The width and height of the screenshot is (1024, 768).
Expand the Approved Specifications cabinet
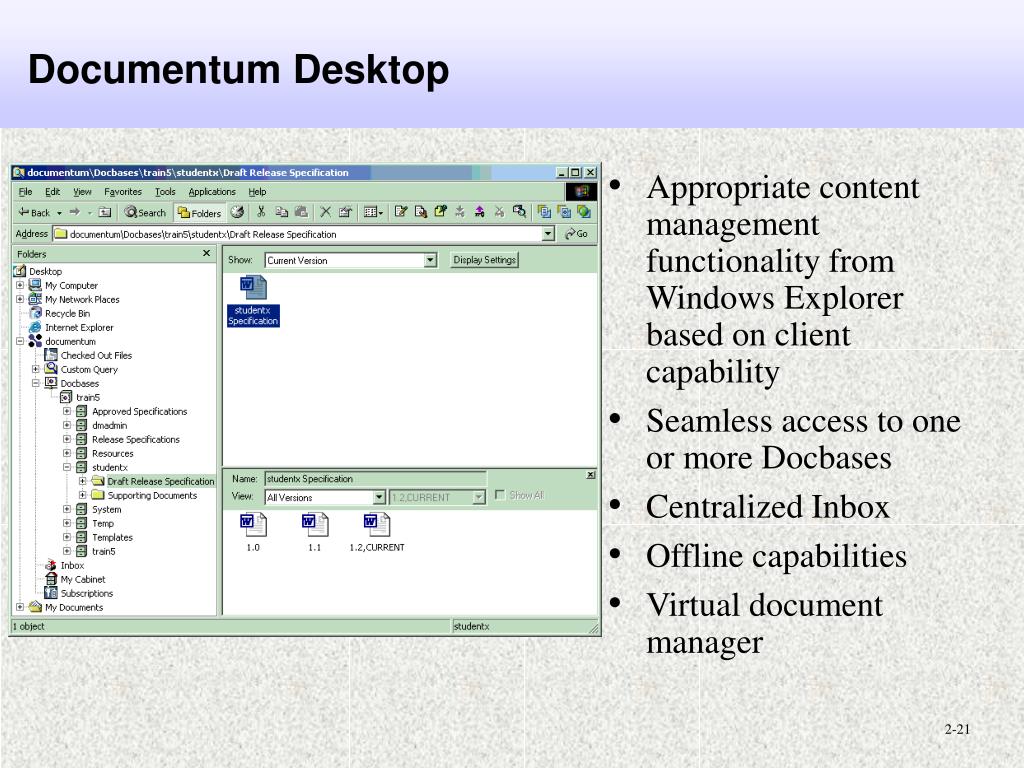pyautogui.click(x=67, y=411)
